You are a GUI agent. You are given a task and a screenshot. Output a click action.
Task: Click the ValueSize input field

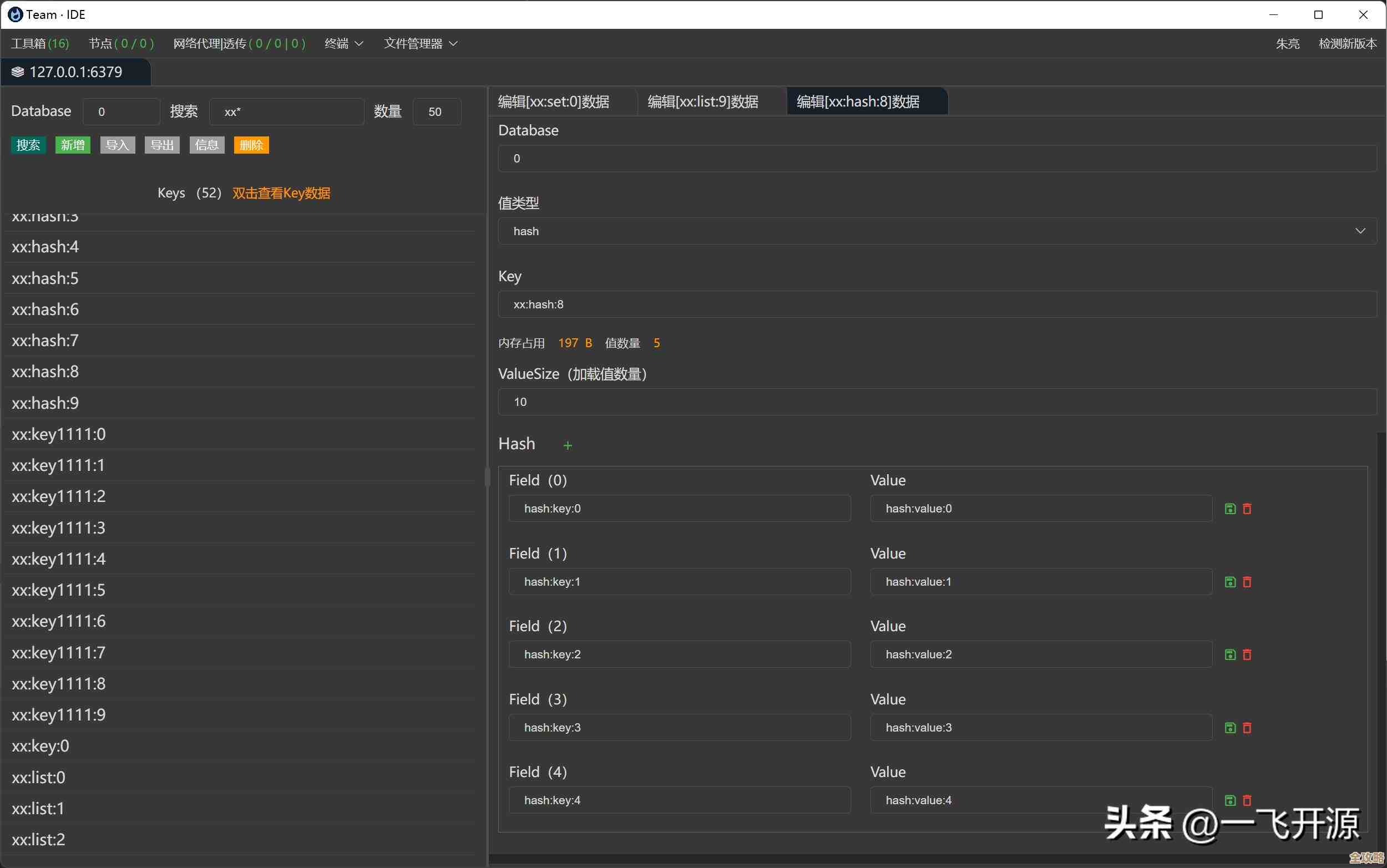pos(937,402)
